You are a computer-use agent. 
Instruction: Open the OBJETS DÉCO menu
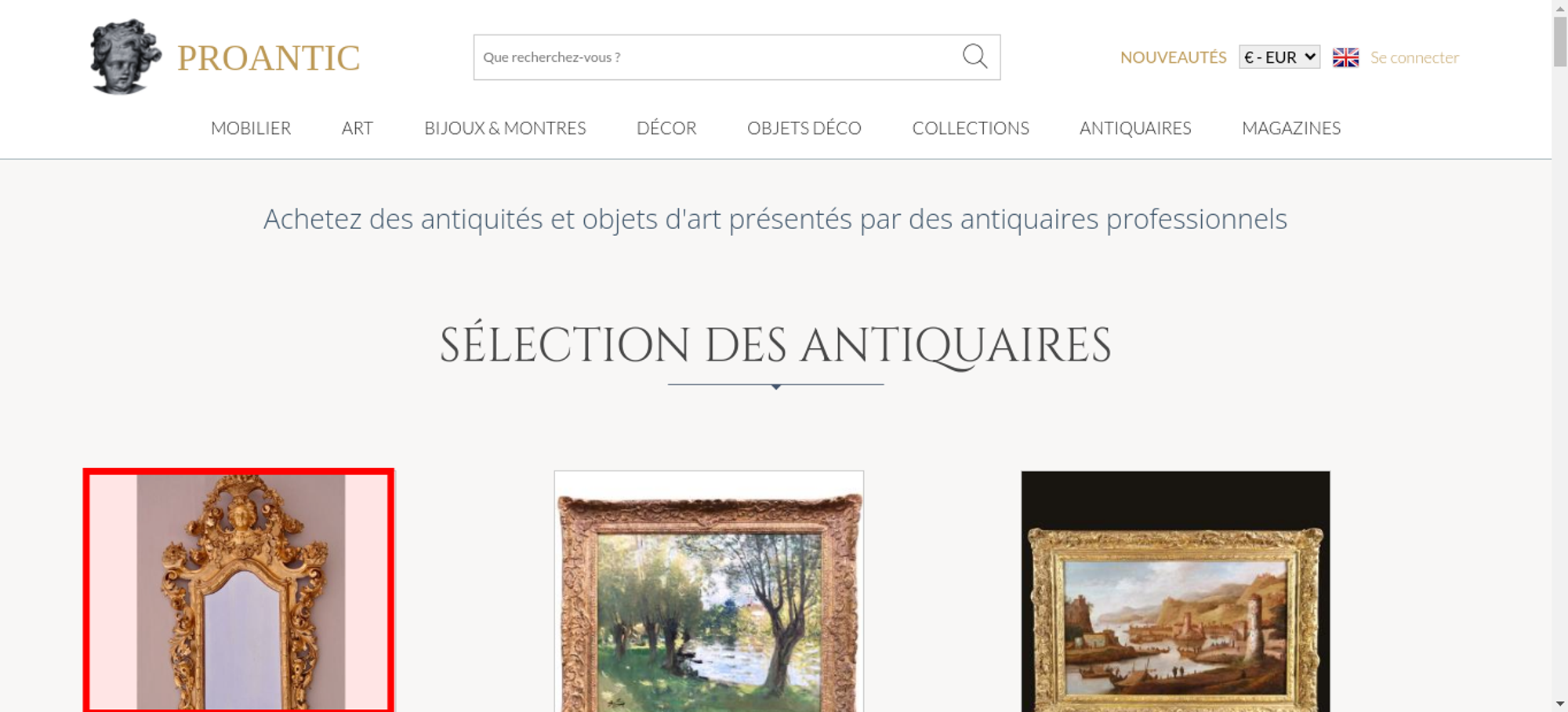point(804,128)
